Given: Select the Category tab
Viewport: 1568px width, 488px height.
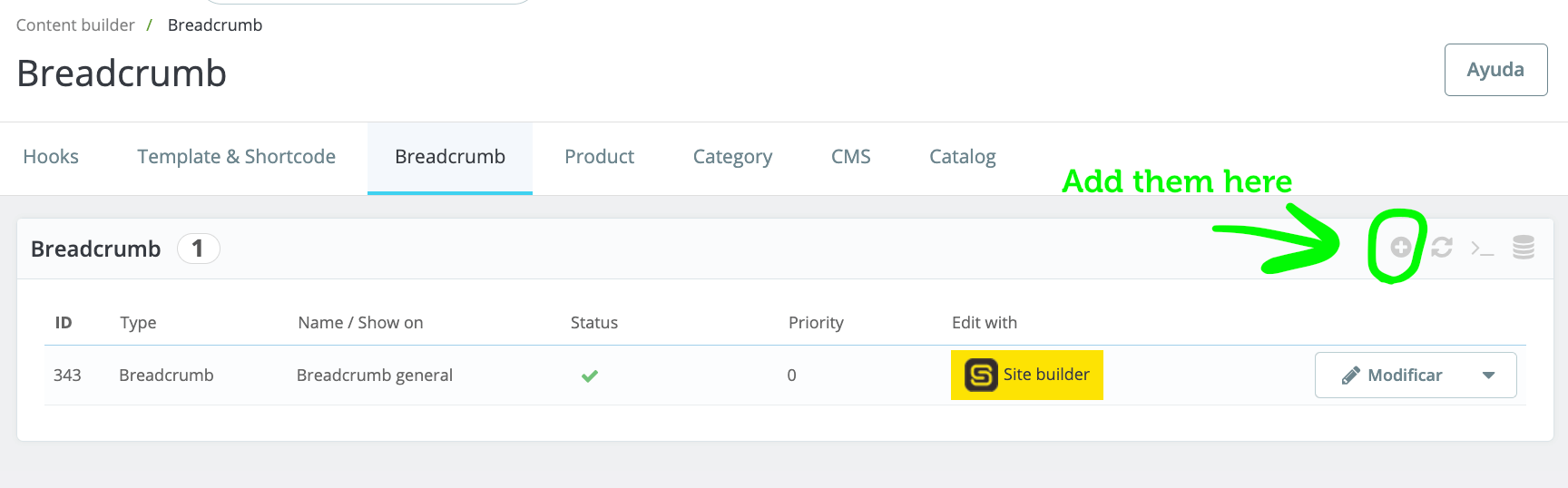Looking at the screenshot, I should [732, 157].
